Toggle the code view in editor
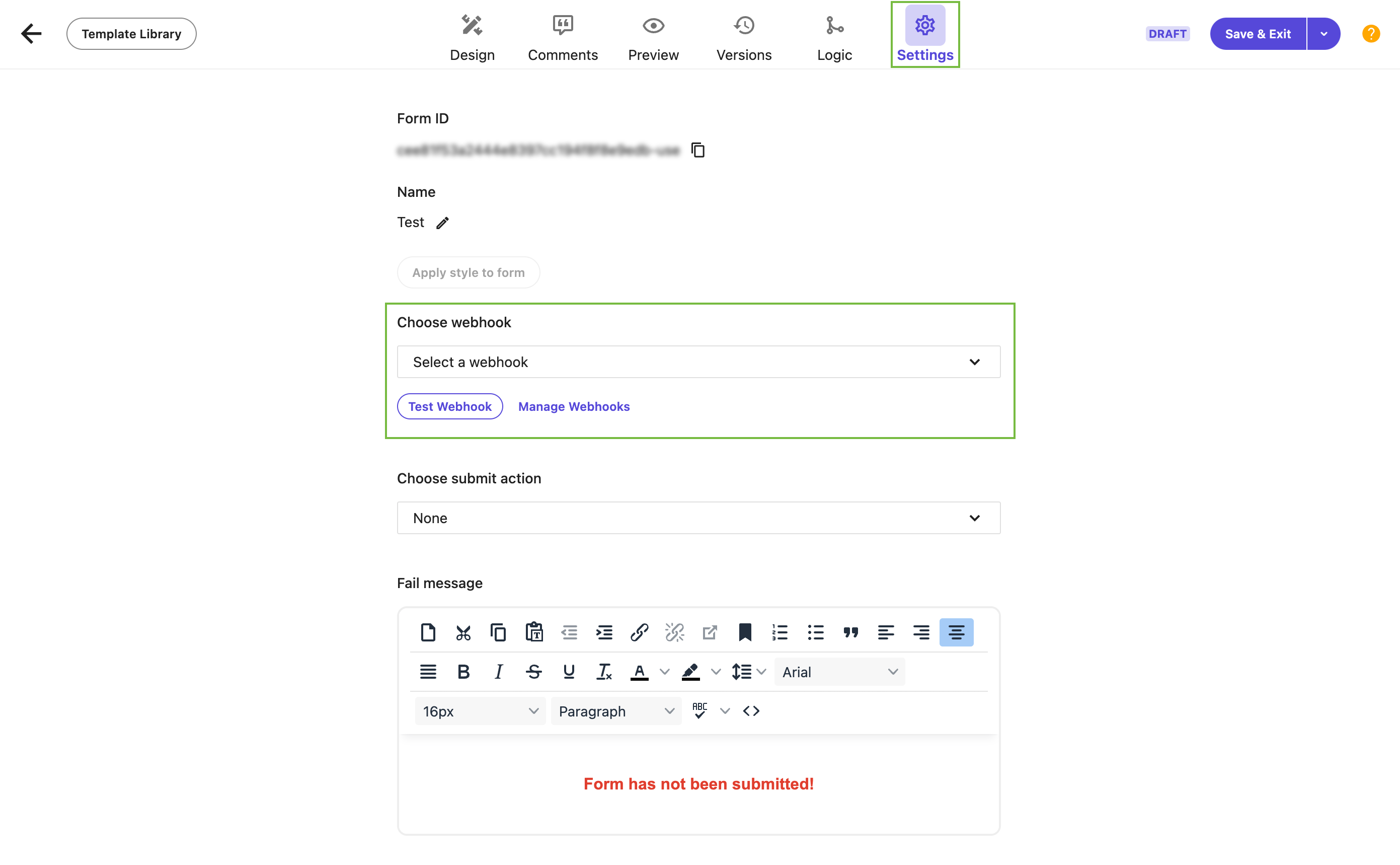This screenshot has width=1400, height=865. click(751, 710)
